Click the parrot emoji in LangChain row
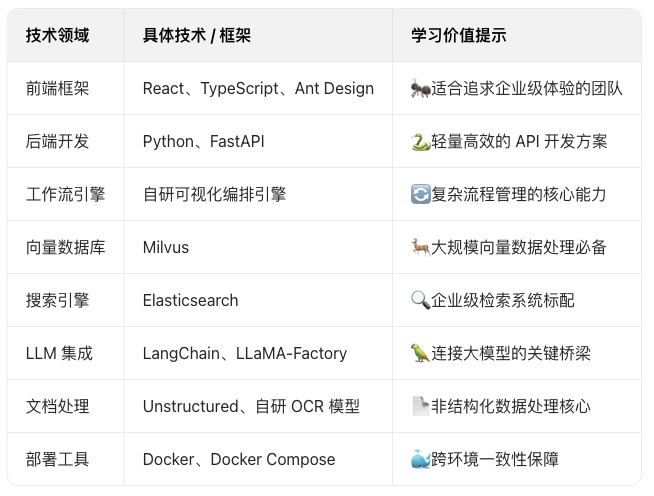Image resolution: width=654 pixels, height=496 pixels. [420, 353]
